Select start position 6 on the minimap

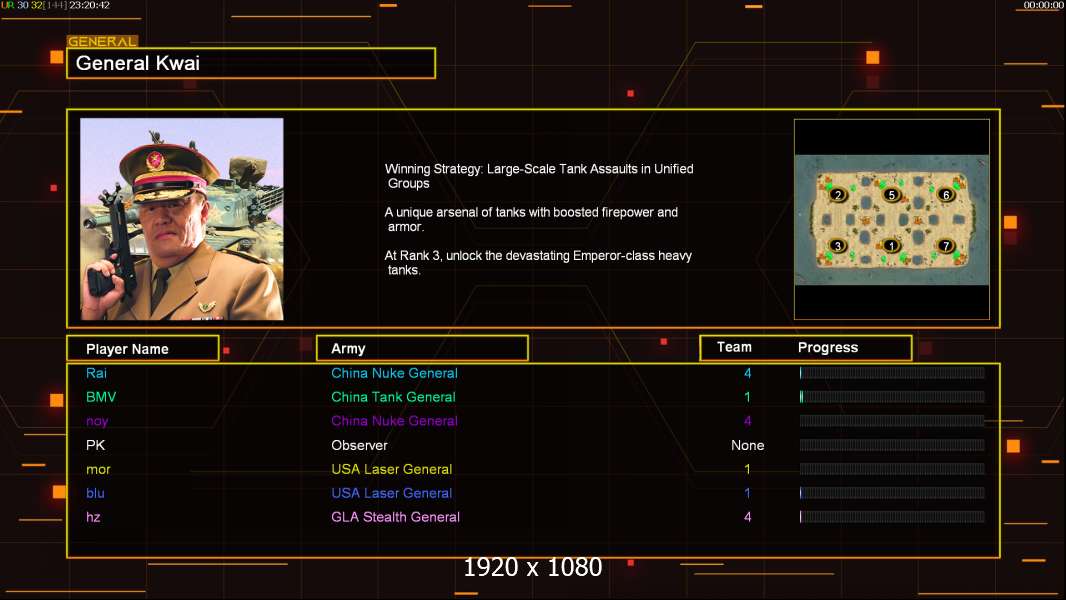[945, 195]
